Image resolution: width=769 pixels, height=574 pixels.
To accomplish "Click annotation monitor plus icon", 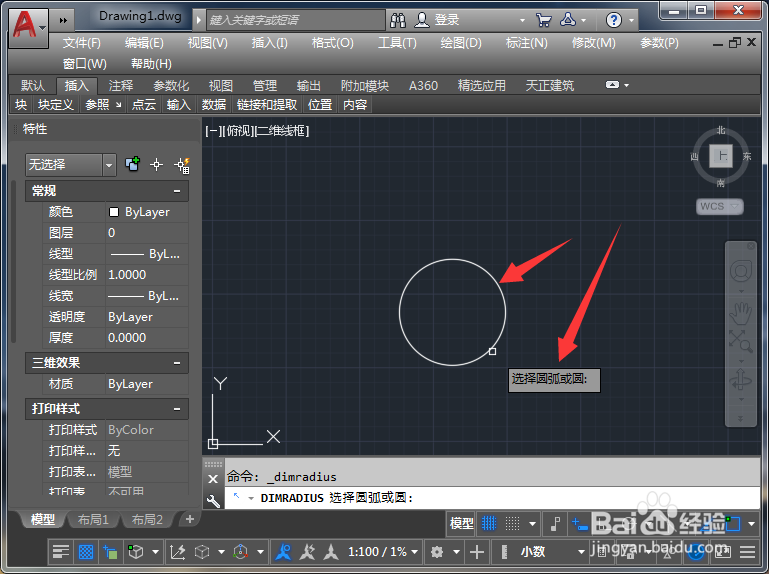I will click(x=477, y=552).
